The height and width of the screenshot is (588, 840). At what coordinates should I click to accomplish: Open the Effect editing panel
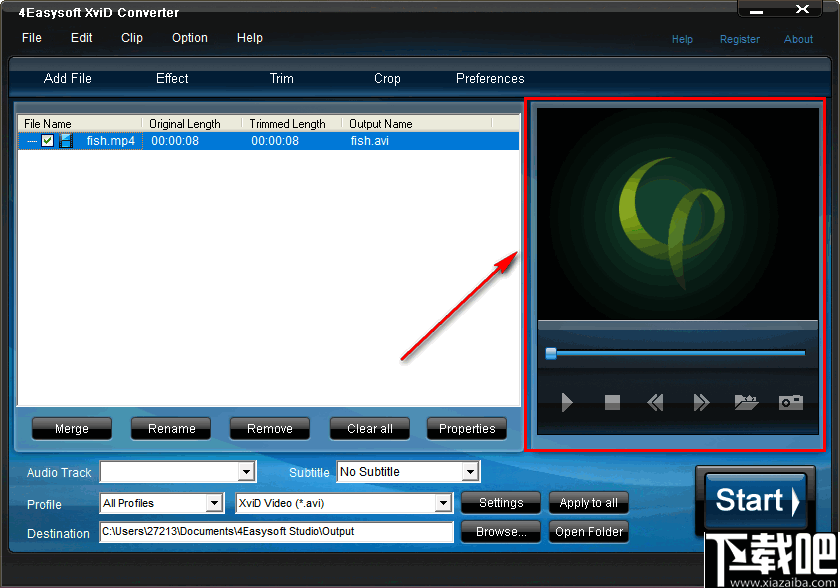pyautogui.click(x=171, y=78)
